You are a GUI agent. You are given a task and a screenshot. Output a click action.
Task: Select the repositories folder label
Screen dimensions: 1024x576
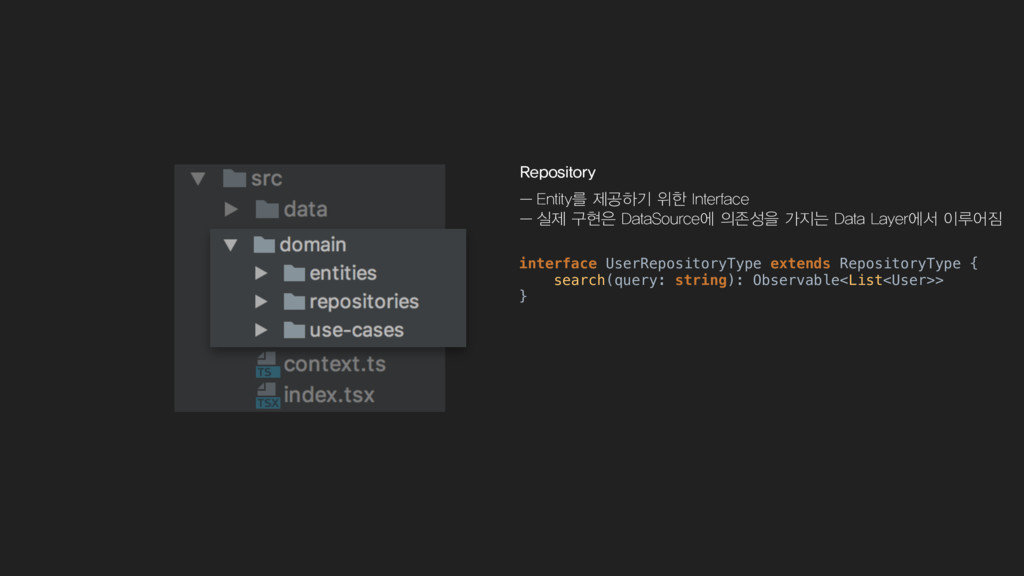click(364, 302)
